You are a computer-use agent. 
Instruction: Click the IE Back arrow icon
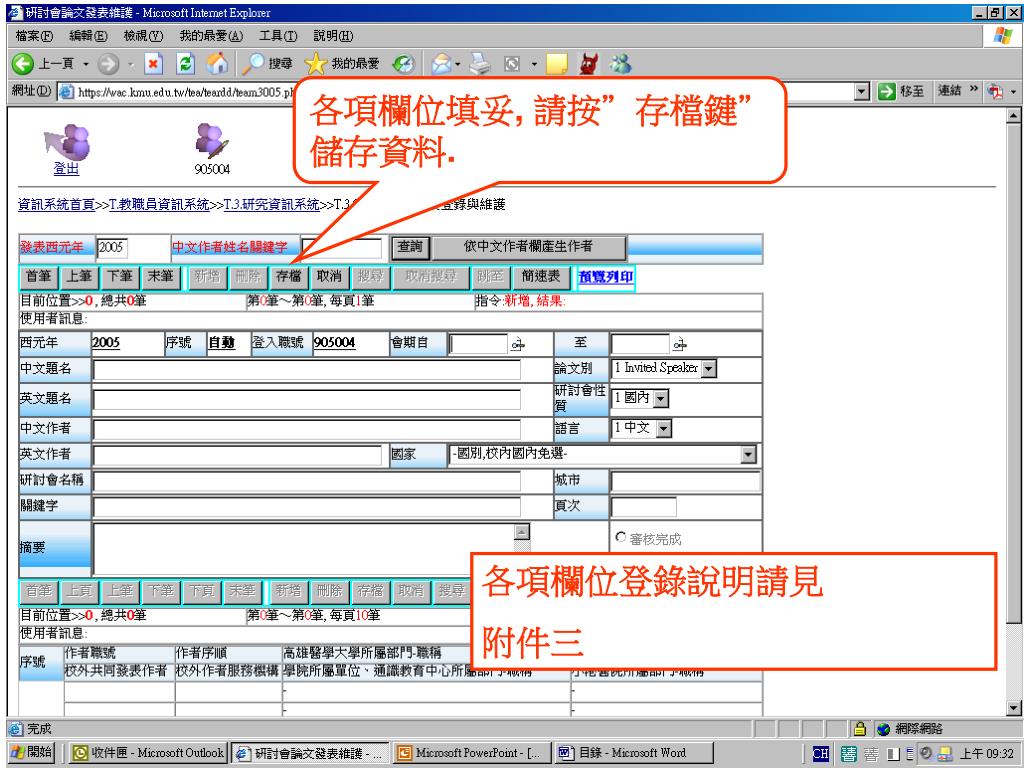coord(23,63)
